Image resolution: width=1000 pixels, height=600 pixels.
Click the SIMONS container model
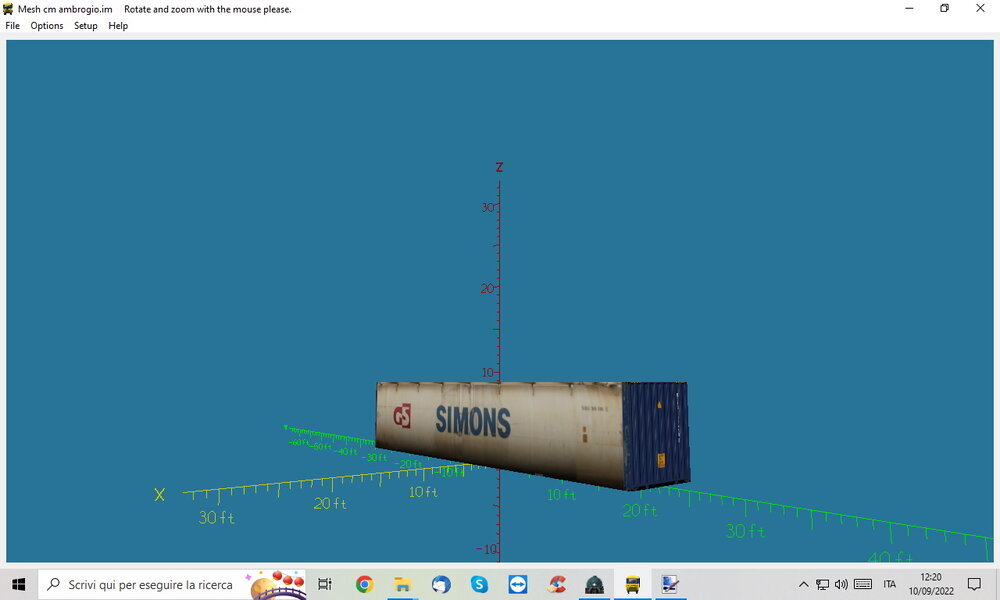(x=533, y=435)
